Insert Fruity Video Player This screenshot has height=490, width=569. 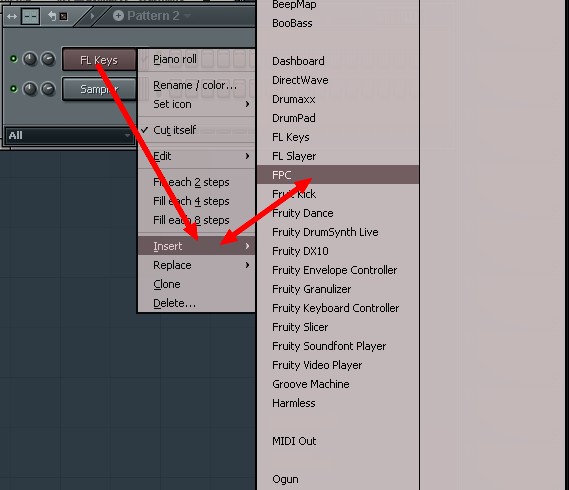(338, 365)
